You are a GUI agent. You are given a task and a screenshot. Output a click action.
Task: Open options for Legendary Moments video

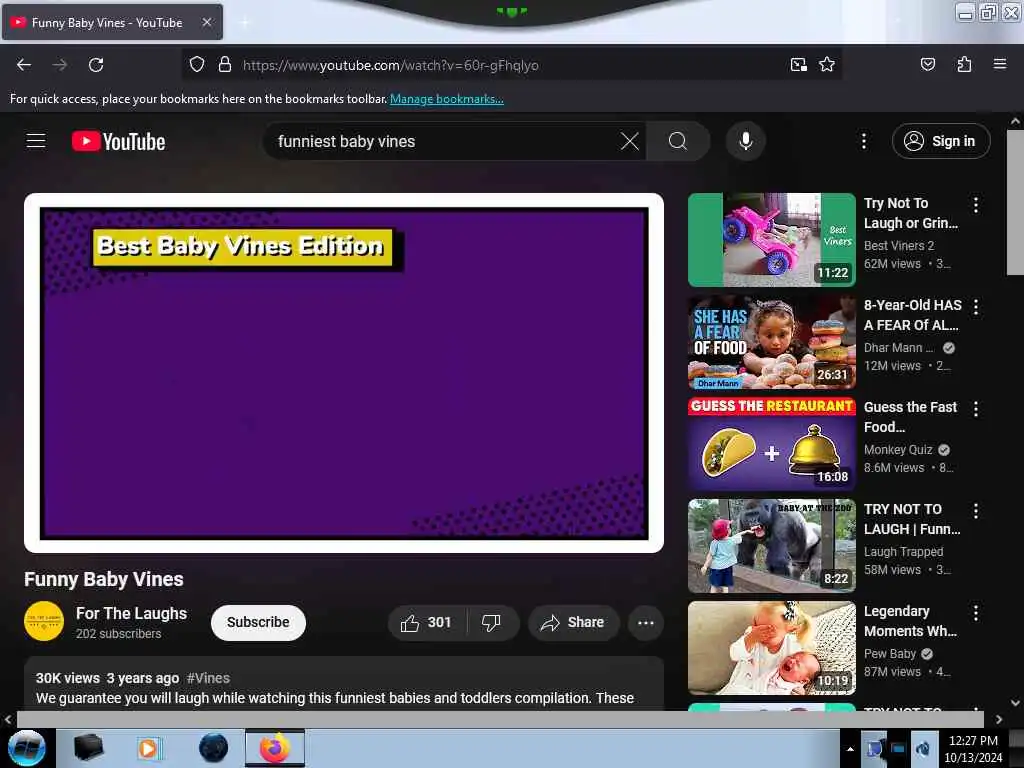click(976, 613)
